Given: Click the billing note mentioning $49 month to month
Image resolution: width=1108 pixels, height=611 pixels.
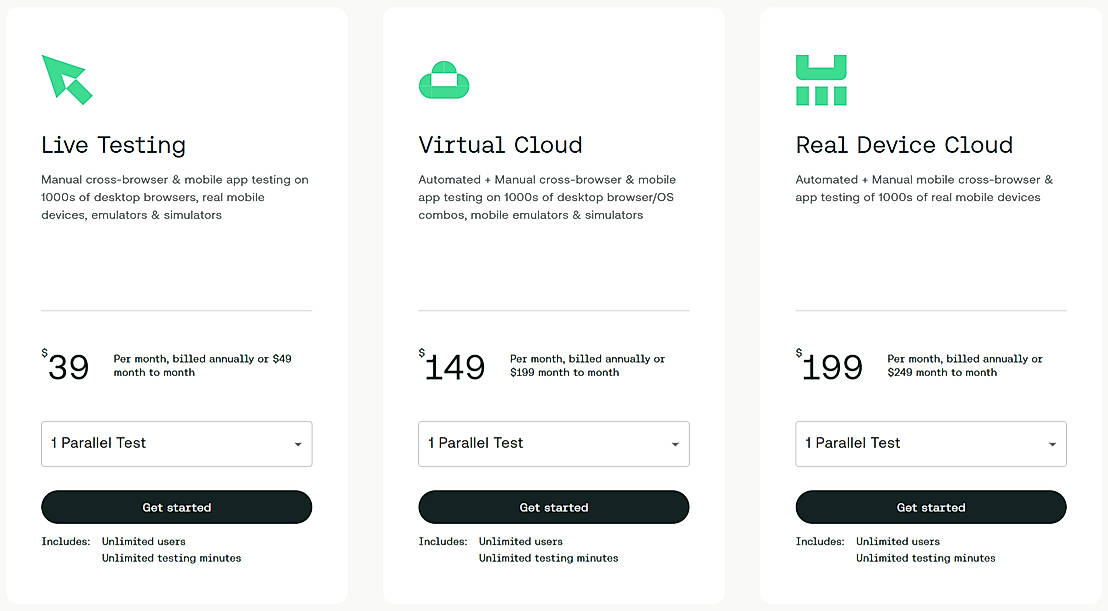Looking at the screenshot, I should click(x=202, y=365).
